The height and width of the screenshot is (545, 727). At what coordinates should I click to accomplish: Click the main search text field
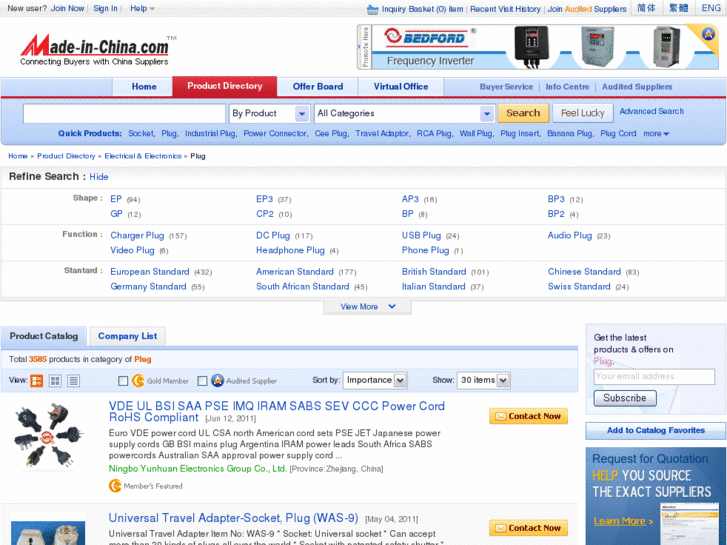[124, 113]
